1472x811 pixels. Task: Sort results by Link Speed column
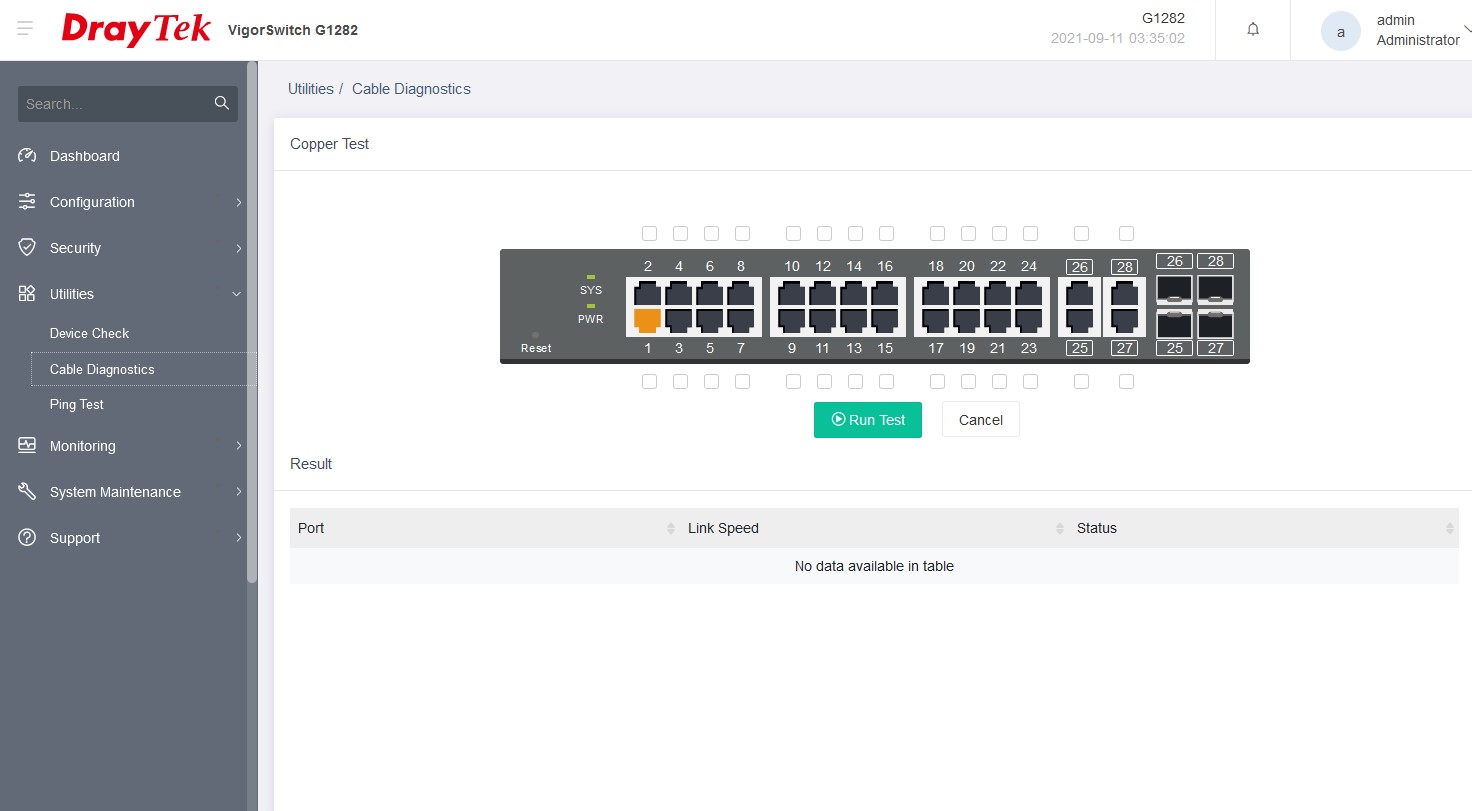click(723, 528)
